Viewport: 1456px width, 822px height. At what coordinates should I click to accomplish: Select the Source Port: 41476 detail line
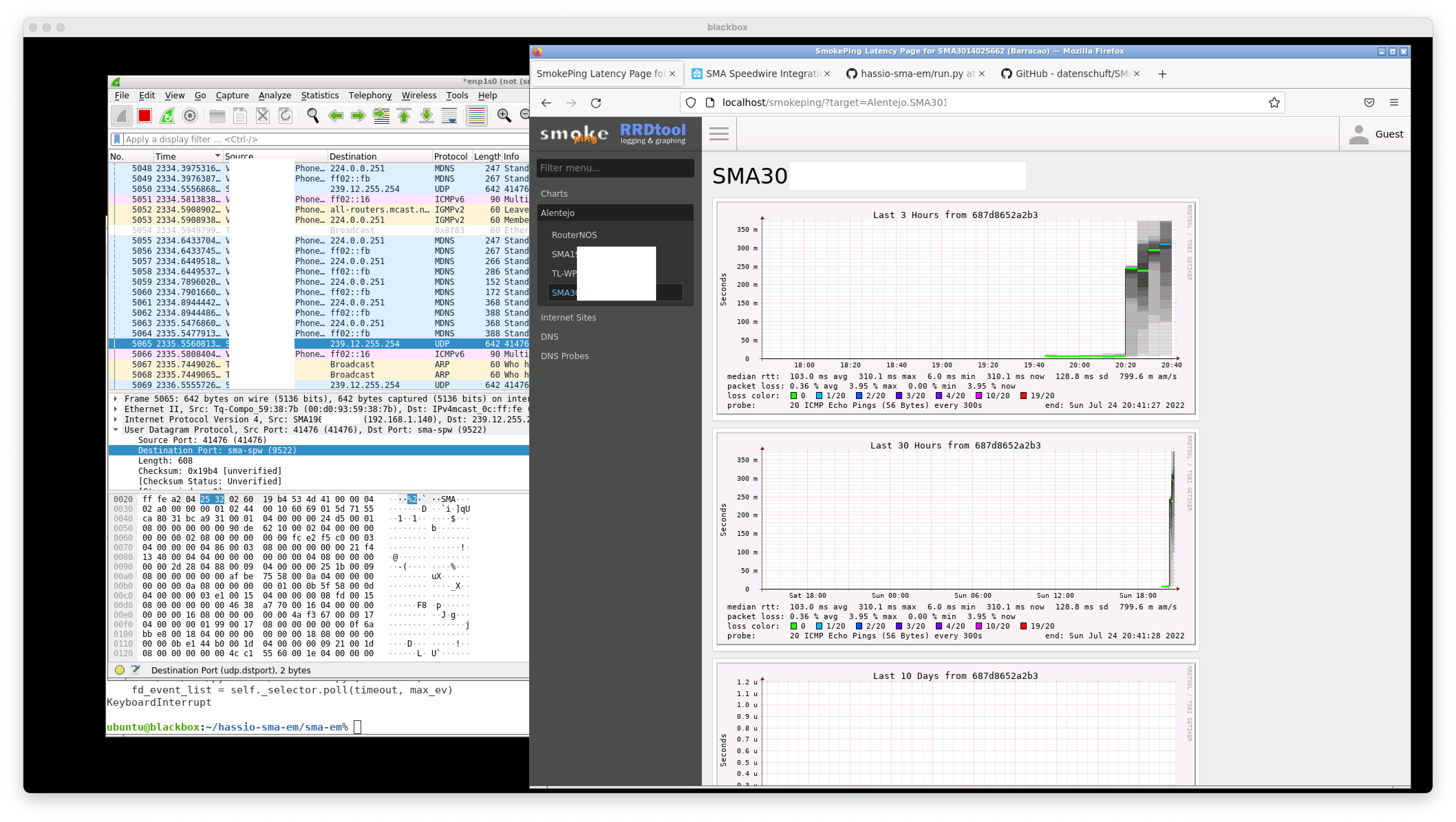point(202,440)
